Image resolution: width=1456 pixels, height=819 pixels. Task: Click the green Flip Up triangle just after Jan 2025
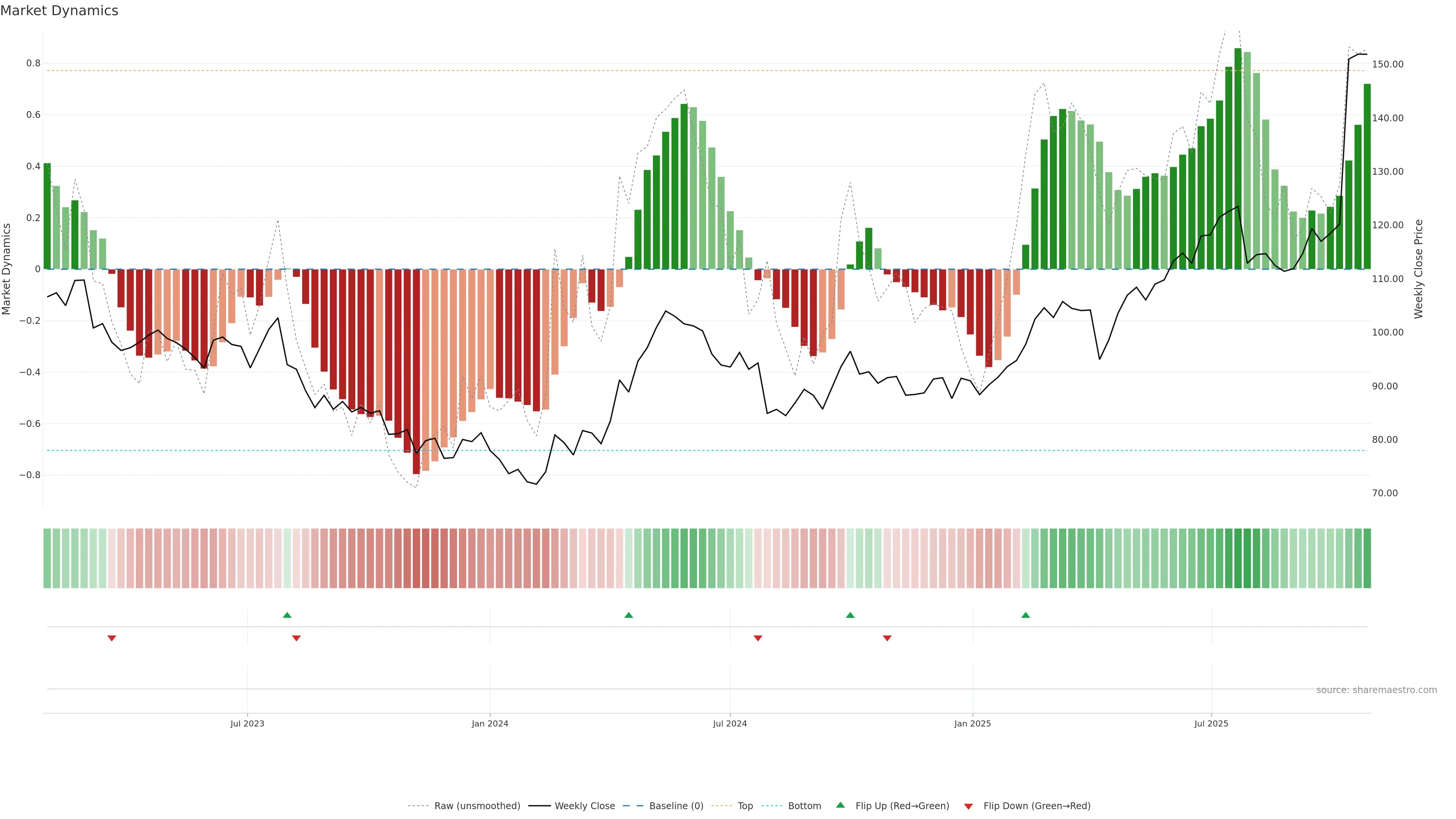pyautogui.click(x=1026, y=615)
